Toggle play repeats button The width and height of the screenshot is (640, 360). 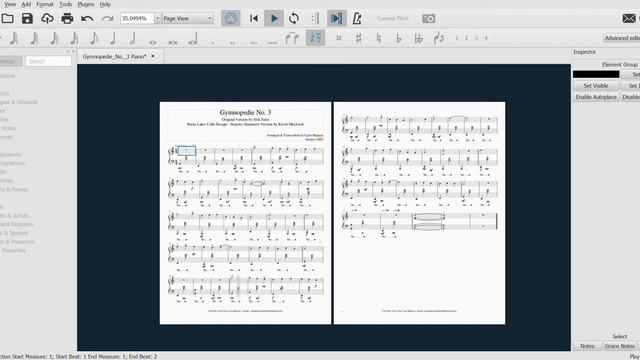pyautogui.click(x=316, y=18)
